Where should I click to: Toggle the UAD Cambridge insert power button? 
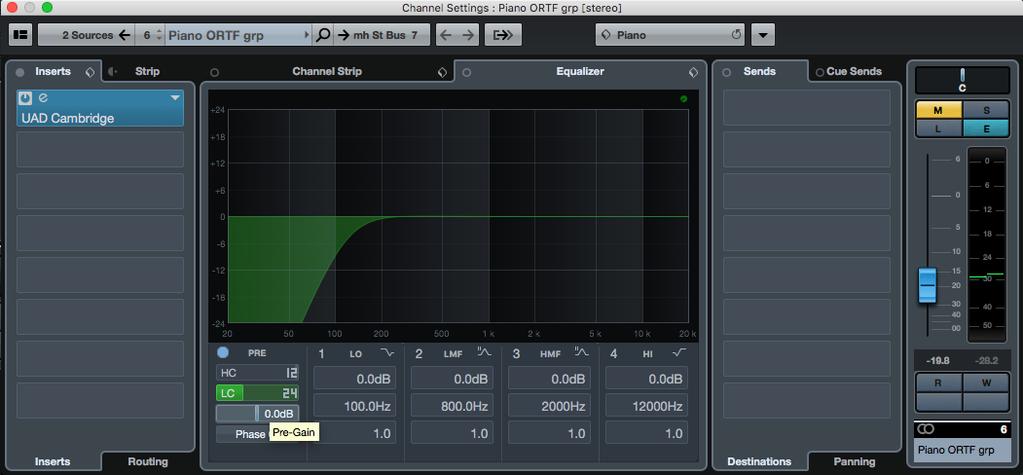[x=25, y=98]
